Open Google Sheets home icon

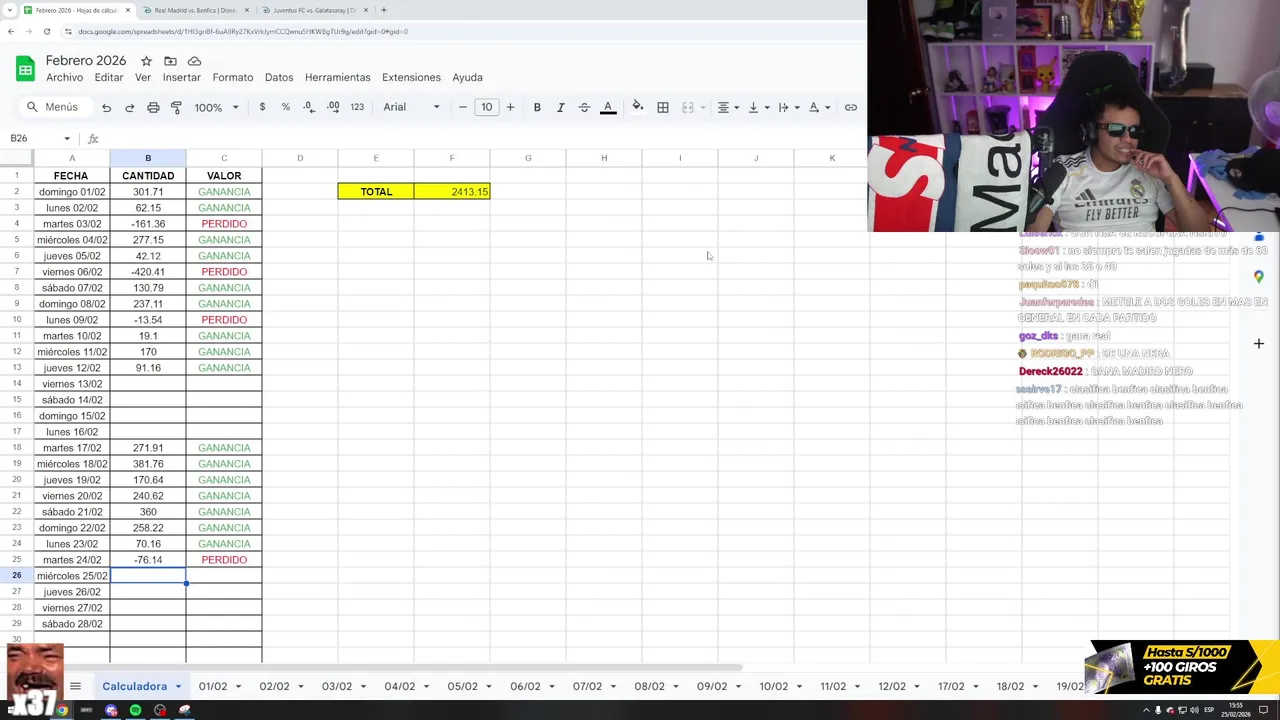[25, 69]
